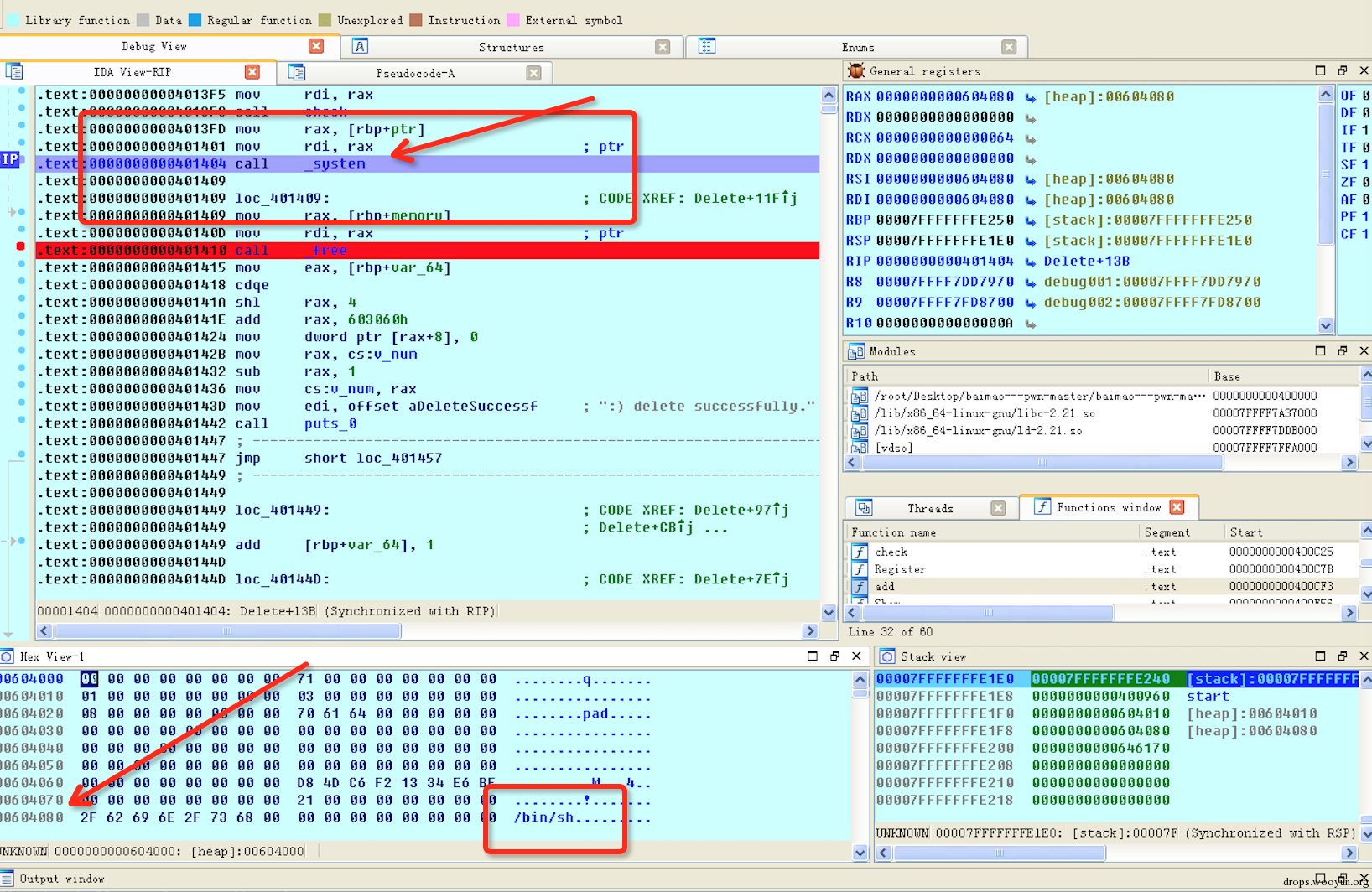The height and width of the screenshot is (892, 1372).
Task: Jump to RAX heap address arrow
Action: point(1030,97)
